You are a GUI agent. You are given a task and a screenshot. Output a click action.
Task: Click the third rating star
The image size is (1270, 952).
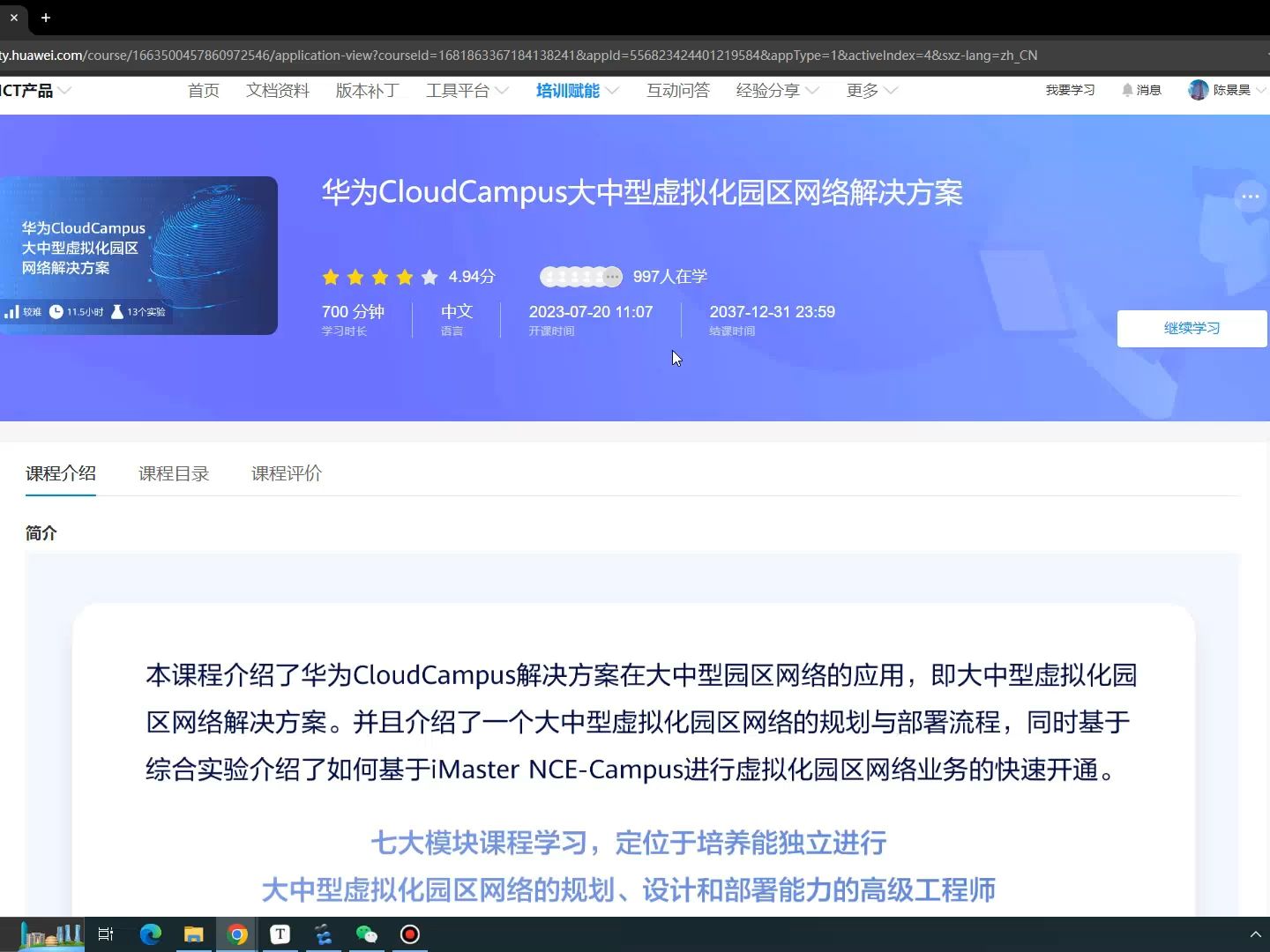380,277
